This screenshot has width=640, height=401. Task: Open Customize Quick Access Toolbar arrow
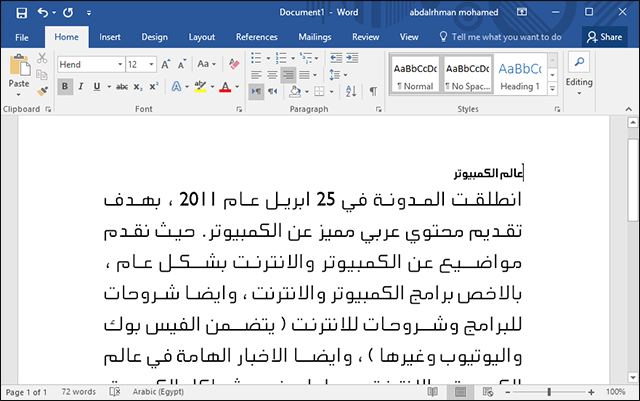(89, 13)
